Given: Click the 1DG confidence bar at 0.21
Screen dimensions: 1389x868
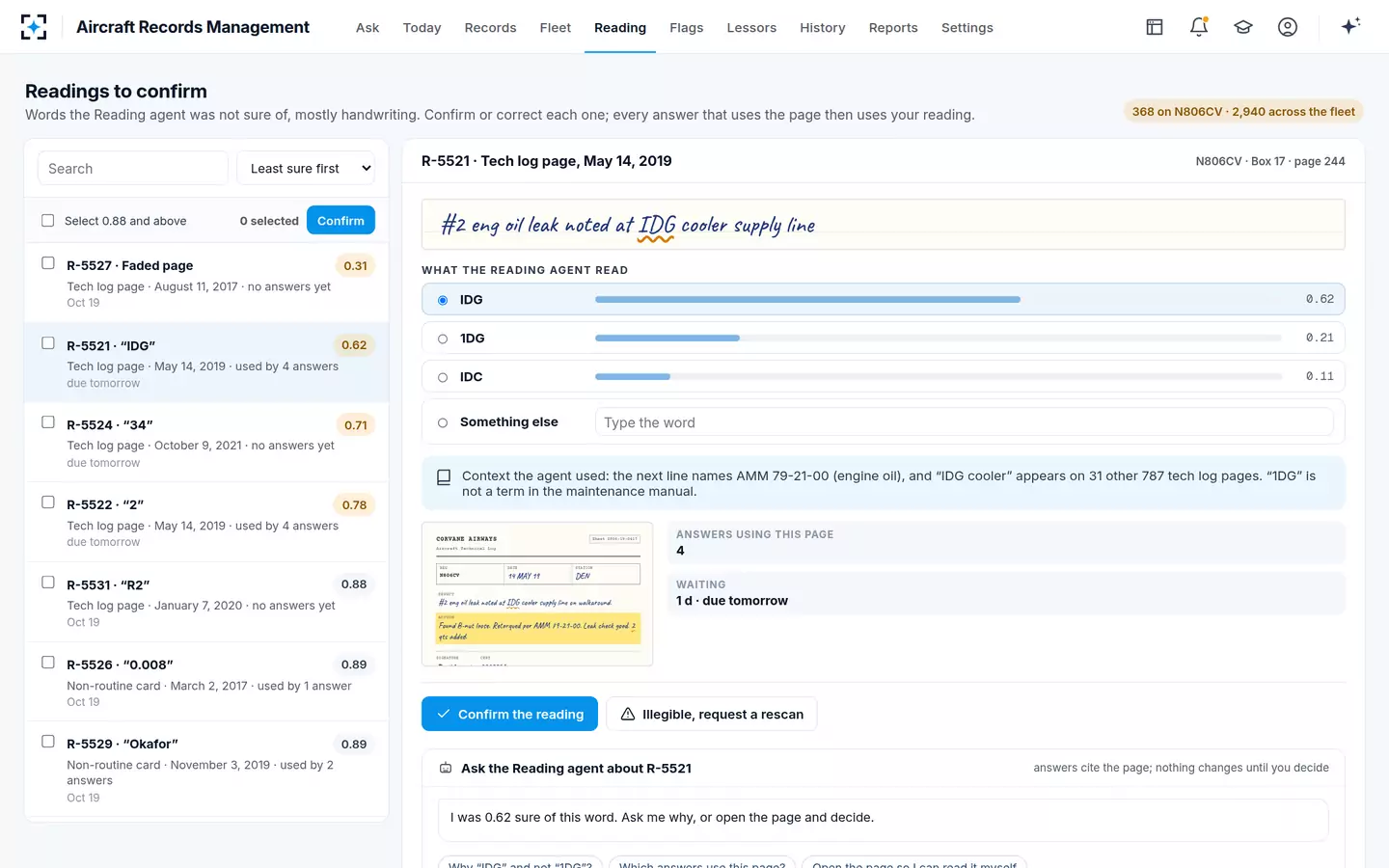Looking at the screenshot, I should pyautogui.click(x=939, y=339).
